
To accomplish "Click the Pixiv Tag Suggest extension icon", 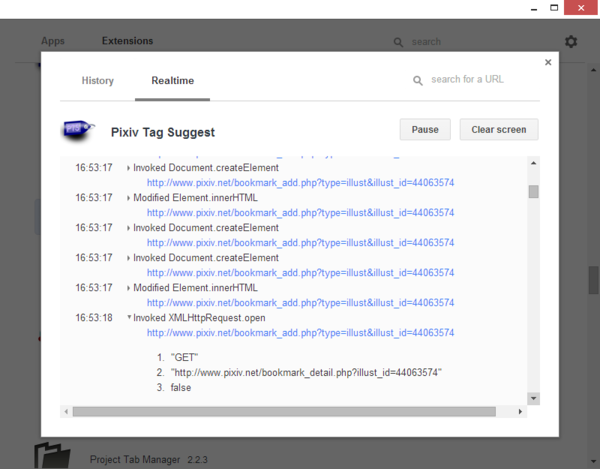I will point(78,130).
